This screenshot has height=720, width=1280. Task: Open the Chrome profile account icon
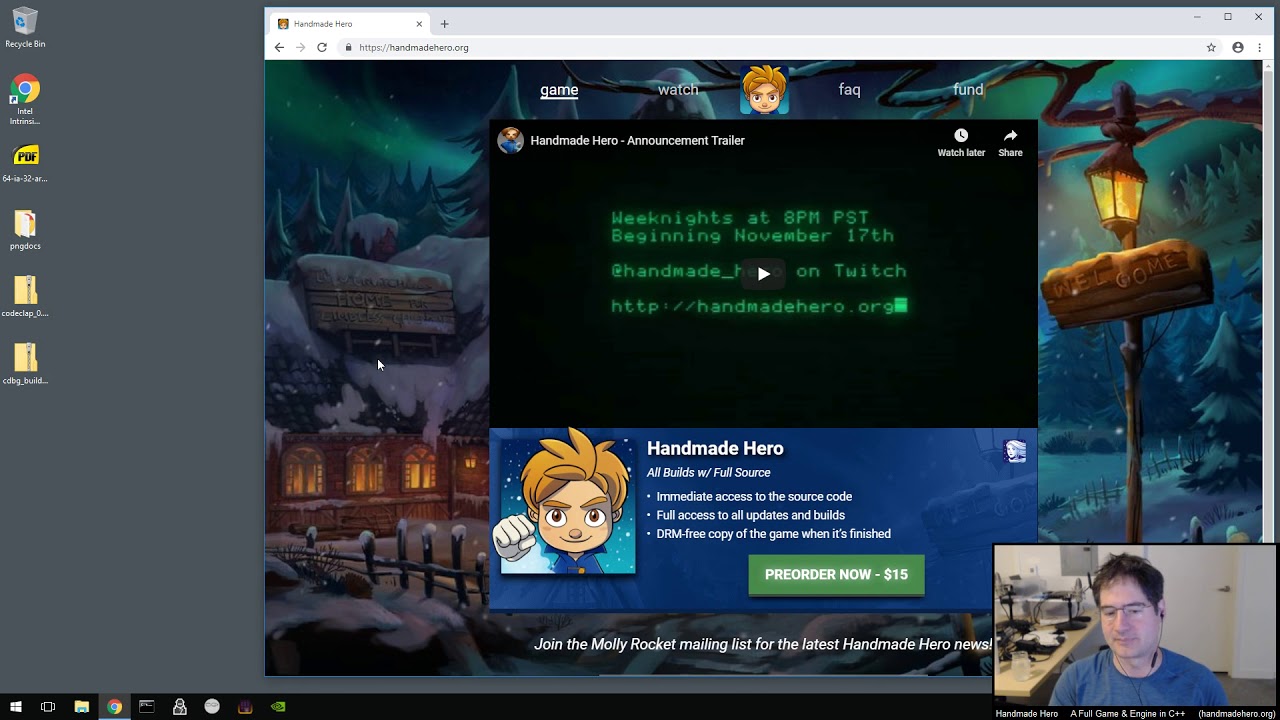1238,47
